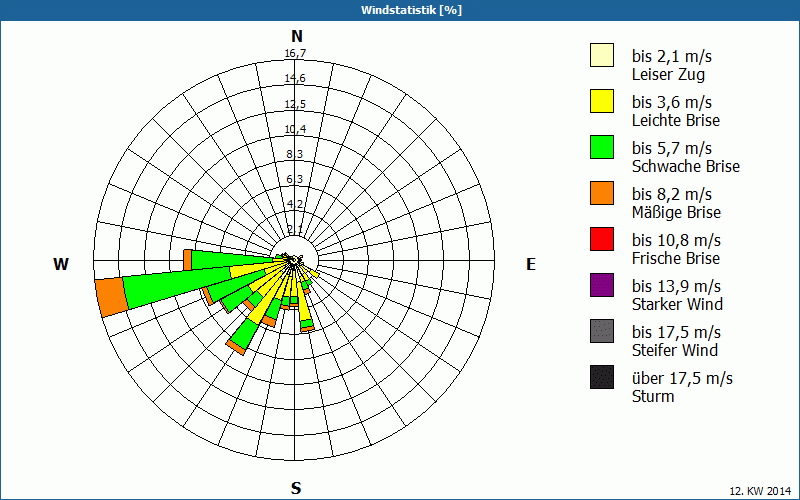Screen dimensions: 800x500
Task: Click the N compass label
Action: click(x=297, y=36)
